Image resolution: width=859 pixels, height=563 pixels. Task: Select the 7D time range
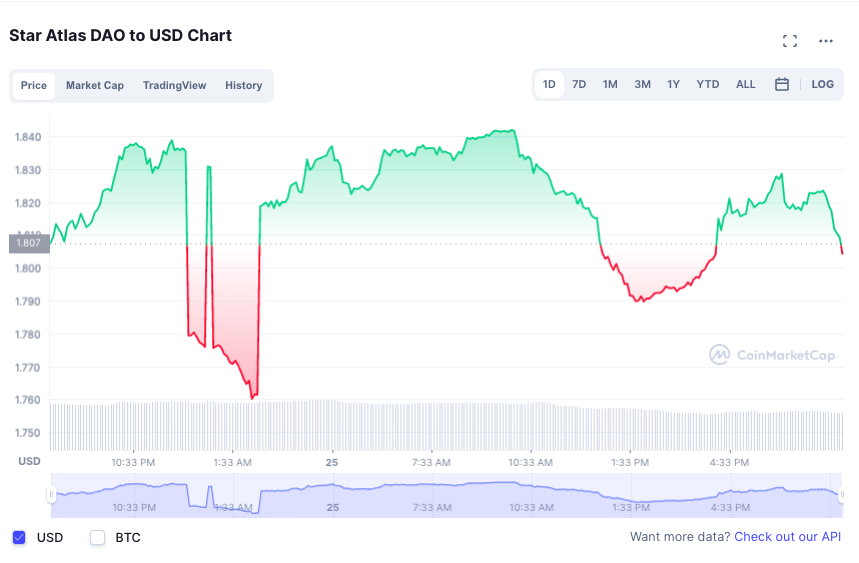(x=579, y=84)
